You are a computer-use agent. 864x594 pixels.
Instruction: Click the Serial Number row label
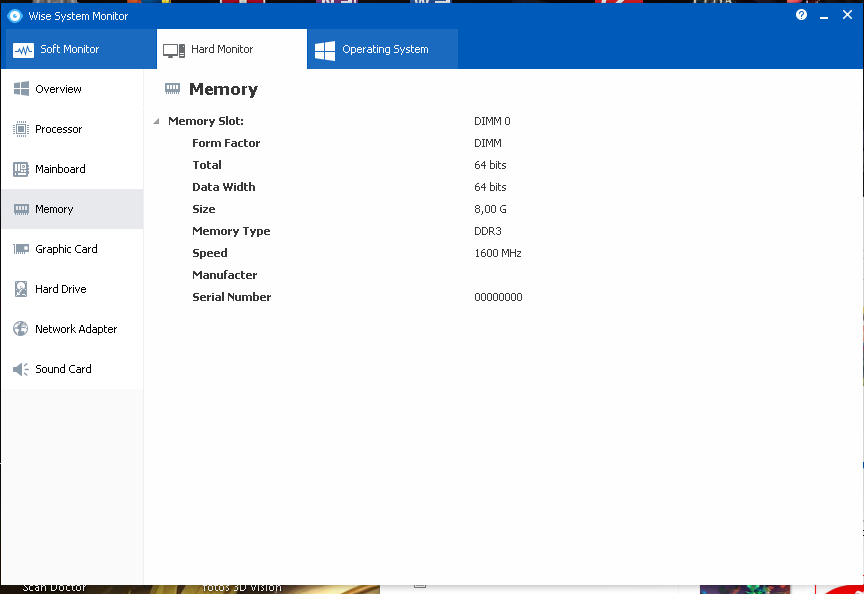coord(231,298)
